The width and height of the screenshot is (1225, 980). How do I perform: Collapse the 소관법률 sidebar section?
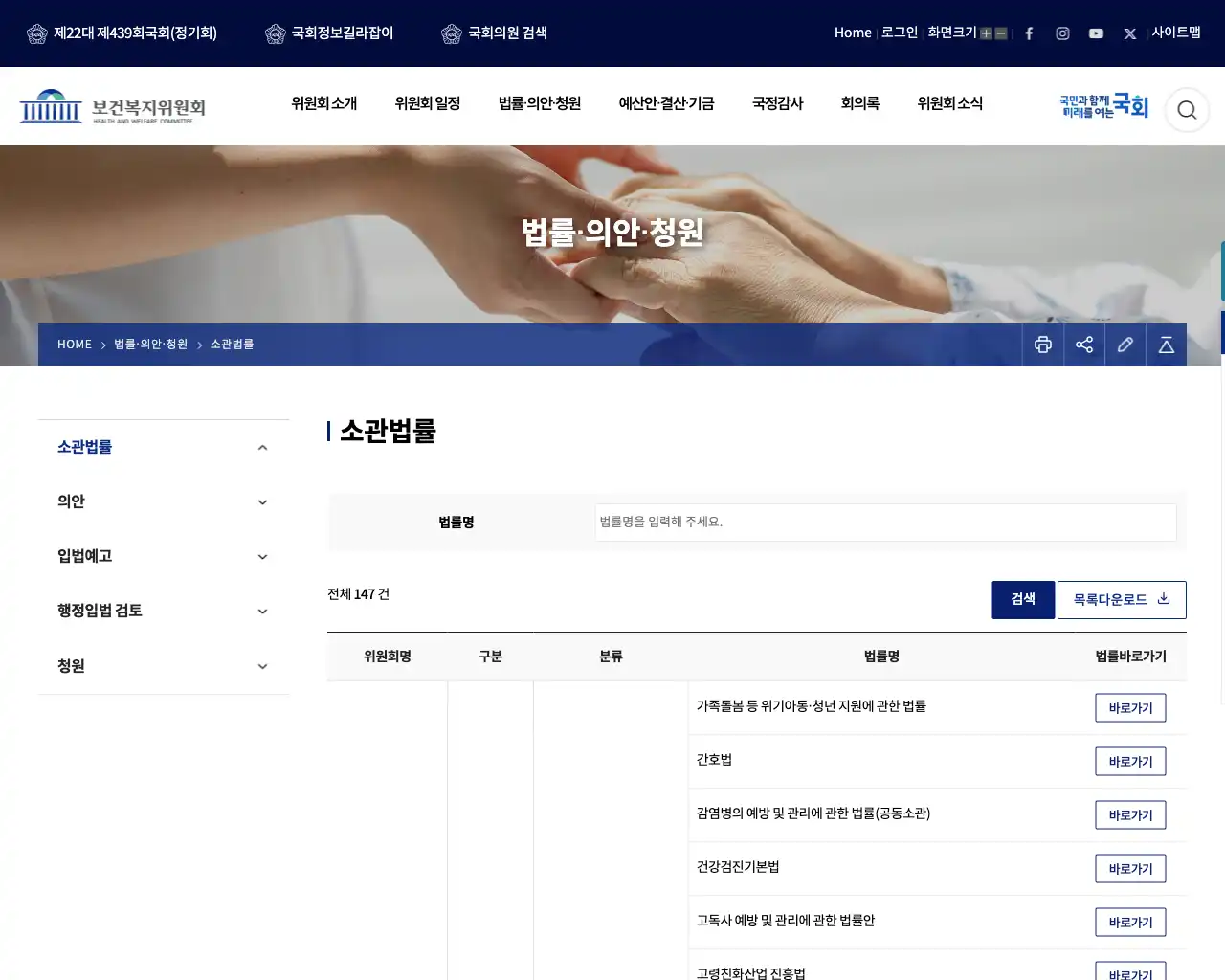163,447
